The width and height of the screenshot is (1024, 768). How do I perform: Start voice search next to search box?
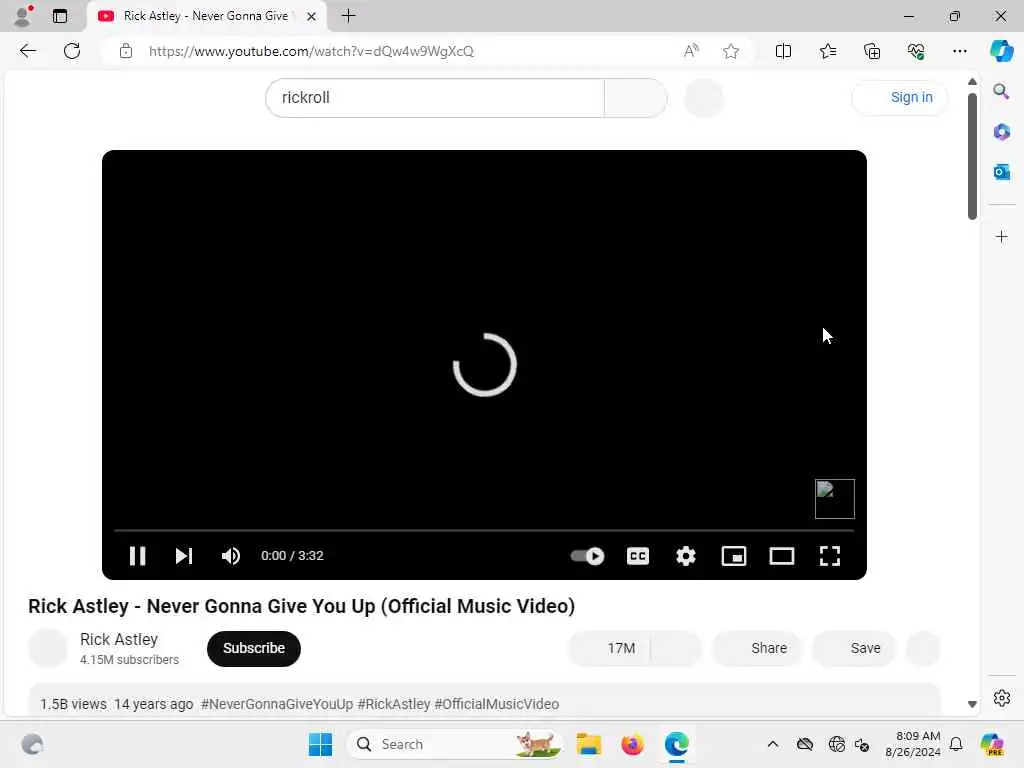tap(704, 98)
